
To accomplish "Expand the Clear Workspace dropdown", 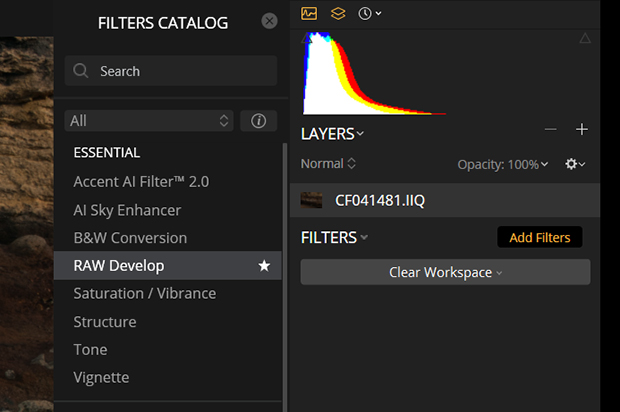I will [445, 272].
